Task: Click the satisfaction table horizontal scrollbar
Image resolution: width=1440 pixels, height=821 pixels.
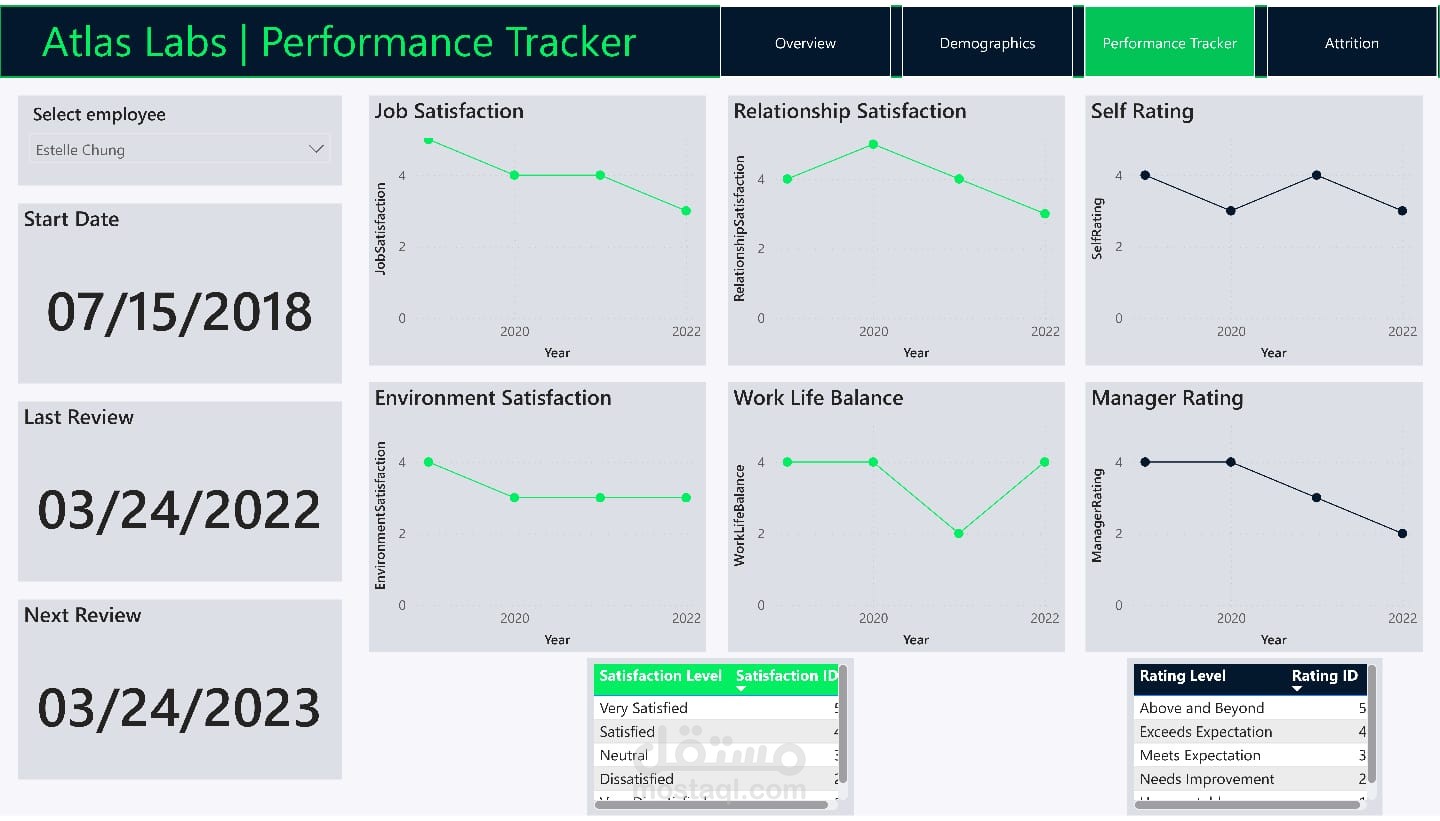Action: click(711, 804)
